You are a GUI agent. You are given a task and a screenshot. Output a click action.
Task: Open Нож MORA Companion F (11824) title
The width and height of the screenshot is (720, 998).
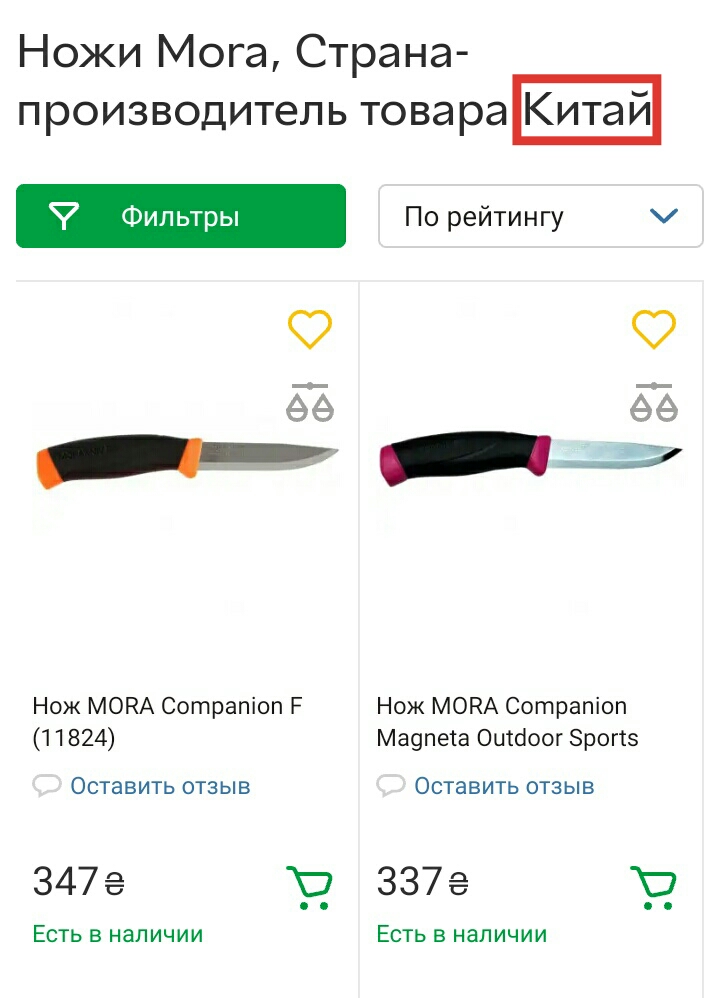[x=167, y=722]
